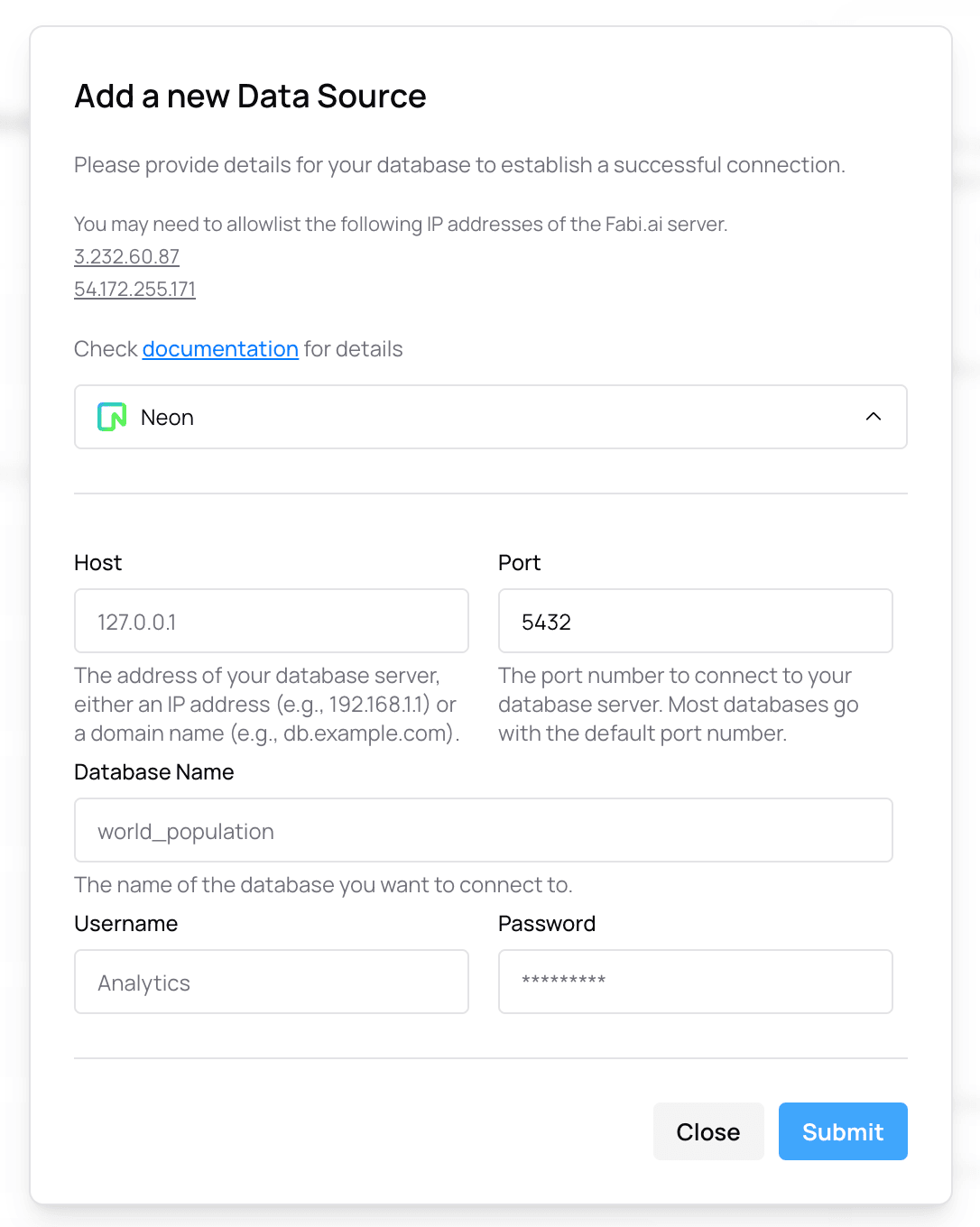This screenshot has height=1227, width=980.
Task: Submit the new data source form
Action: tap(842, 1131)
